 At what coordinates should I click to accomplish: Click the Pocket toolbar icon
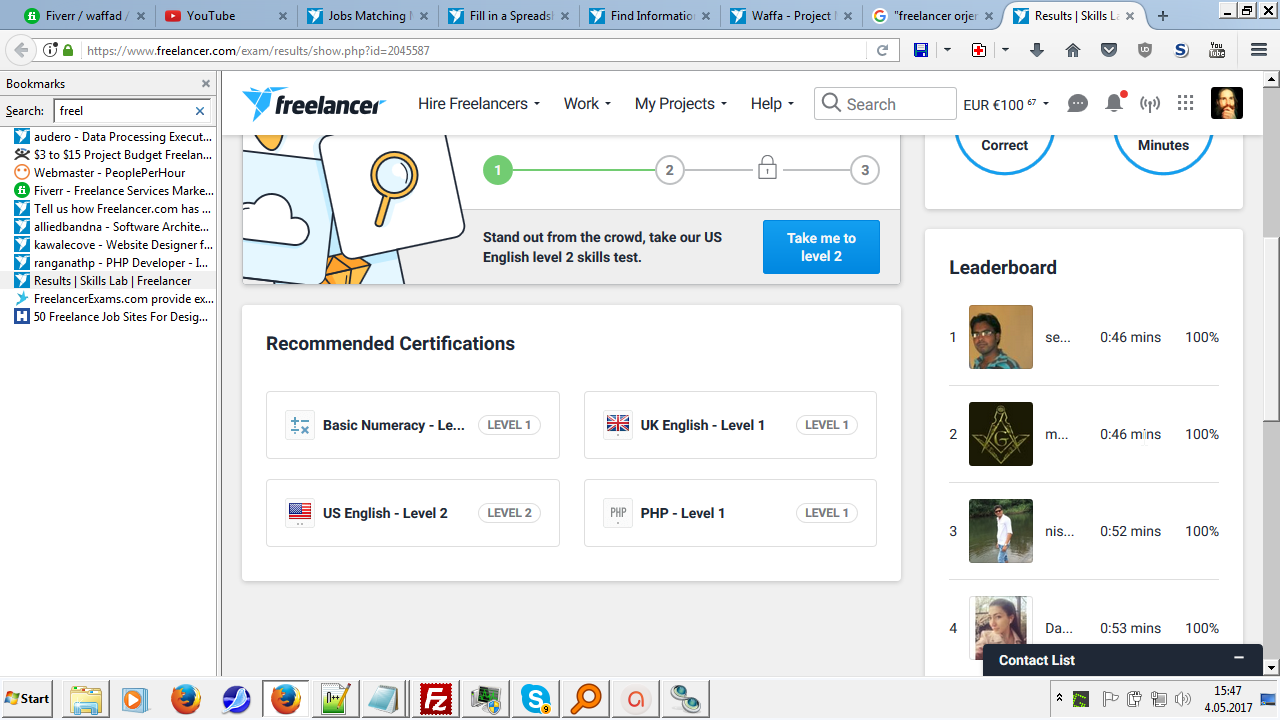click(x=1109, y=51)
